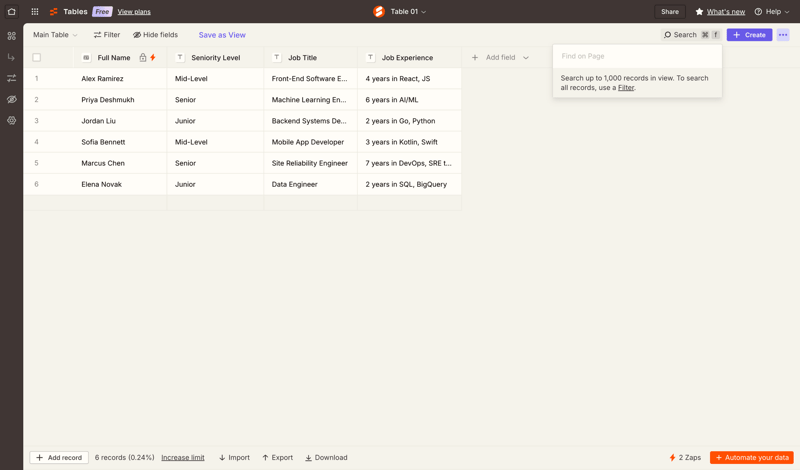800x470 pixels.
Task: Click the lightning bolt on Full Name
Action: tap(153, 58)
